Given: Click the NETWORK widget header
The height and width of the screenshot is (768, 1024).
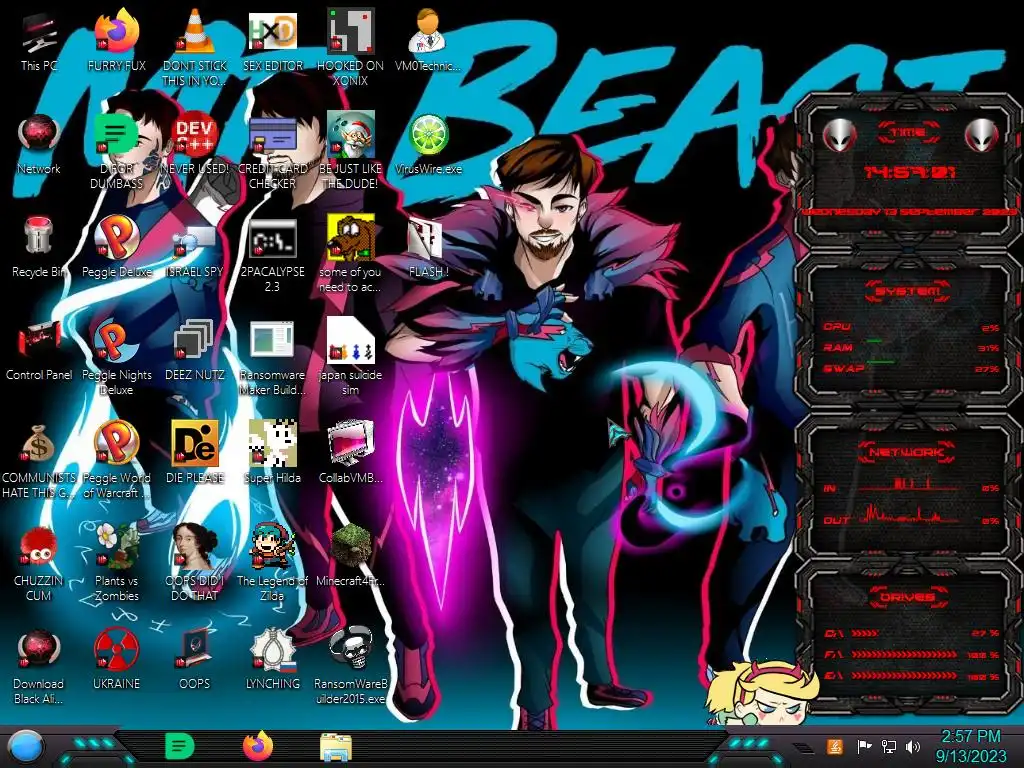Looking at the screenshot, I should pos(908,451).
